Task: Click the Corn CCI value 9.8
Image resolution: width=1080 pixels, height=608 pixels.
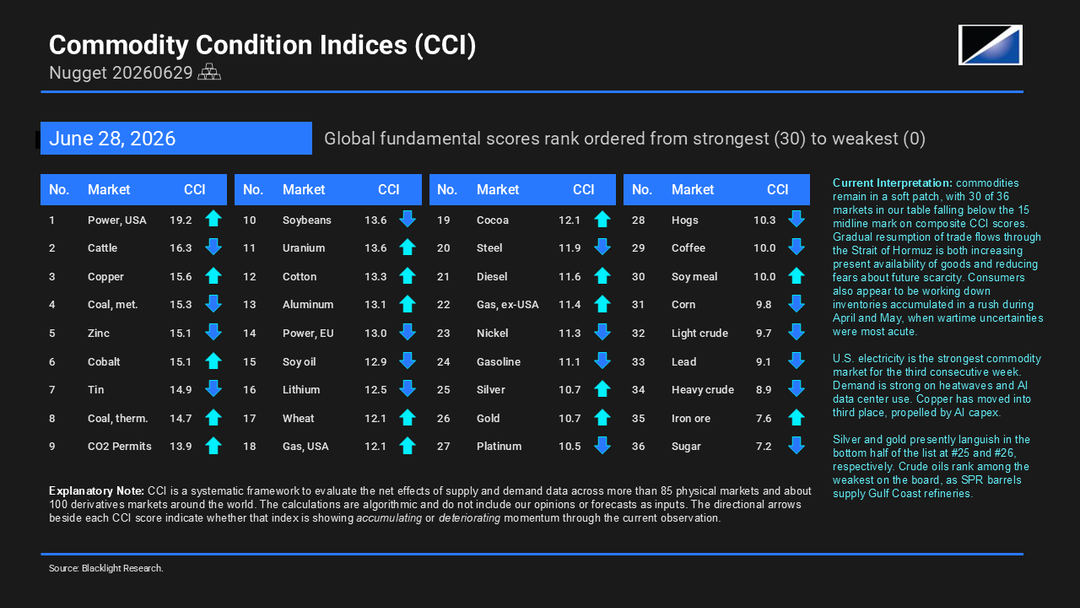Action: click(763, 304)
